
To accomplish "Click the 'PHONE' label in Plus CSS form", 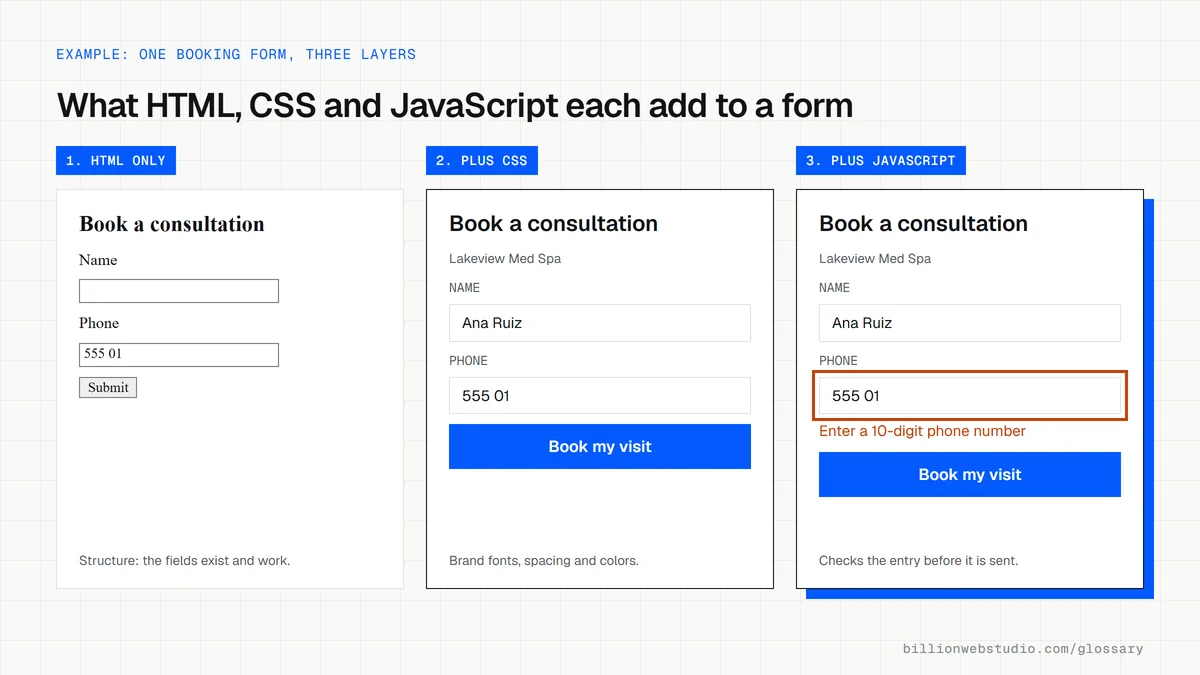I will point(469,361).
